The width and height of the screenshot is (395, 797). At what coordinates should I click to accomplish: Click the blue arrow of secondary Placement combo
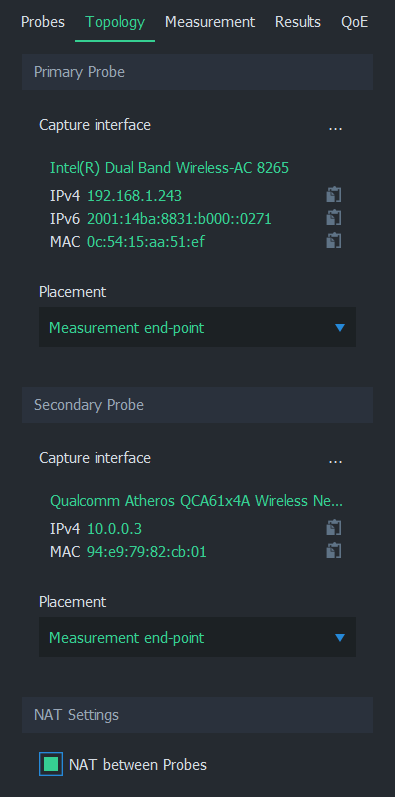coord(340,637)
